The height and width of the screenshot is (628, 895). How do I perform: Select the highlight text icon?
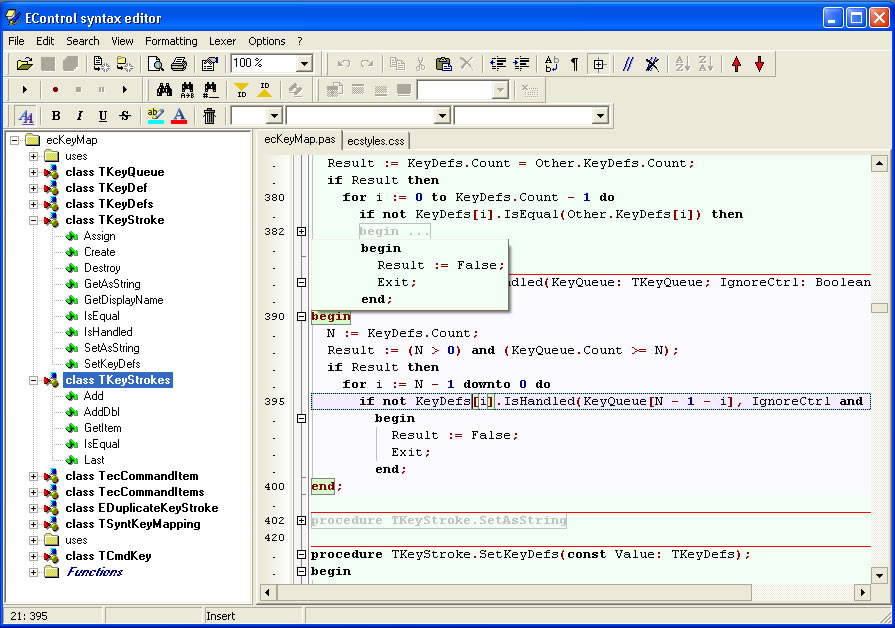[156, 117]
